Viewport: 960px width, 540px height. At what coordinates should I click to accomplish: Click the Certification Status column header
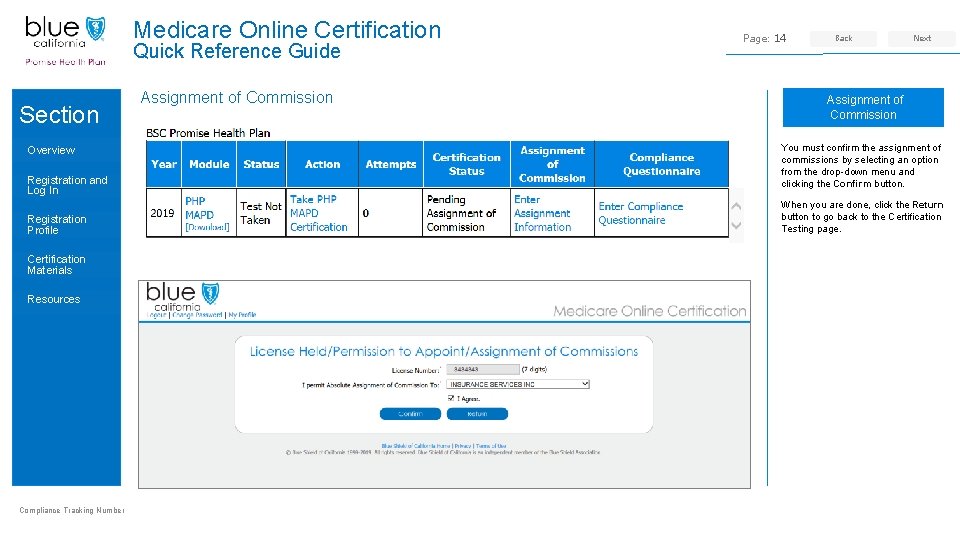(x=467, y=164)
